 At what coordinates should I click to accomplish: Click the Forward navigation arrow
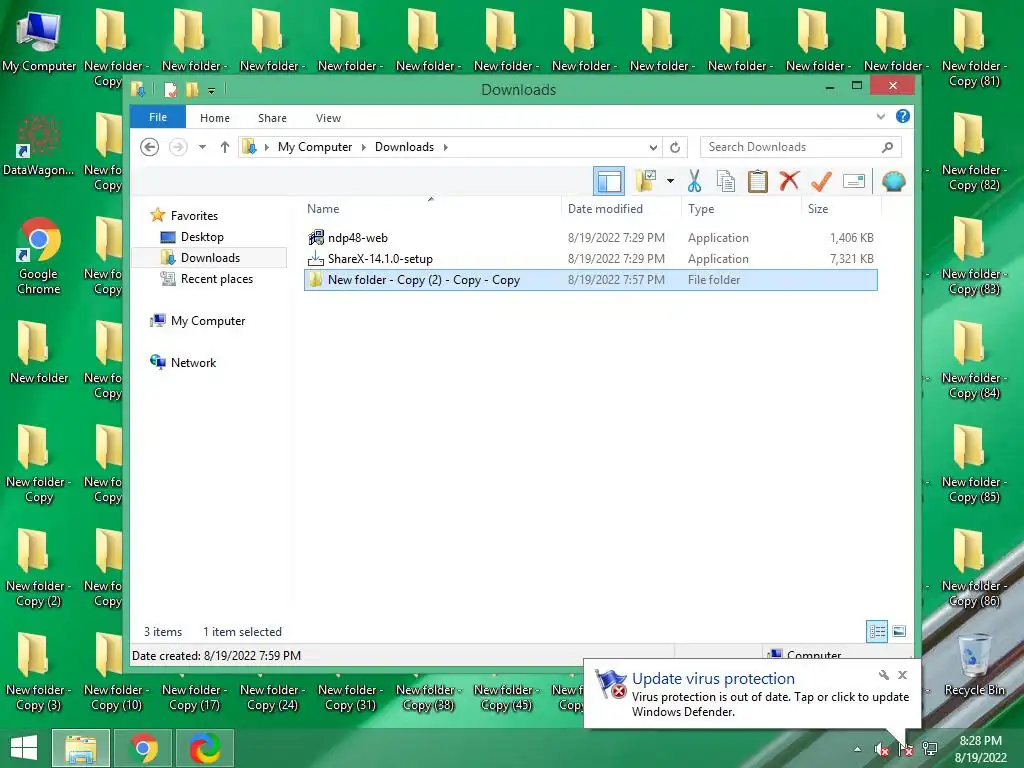click(178, 147)
